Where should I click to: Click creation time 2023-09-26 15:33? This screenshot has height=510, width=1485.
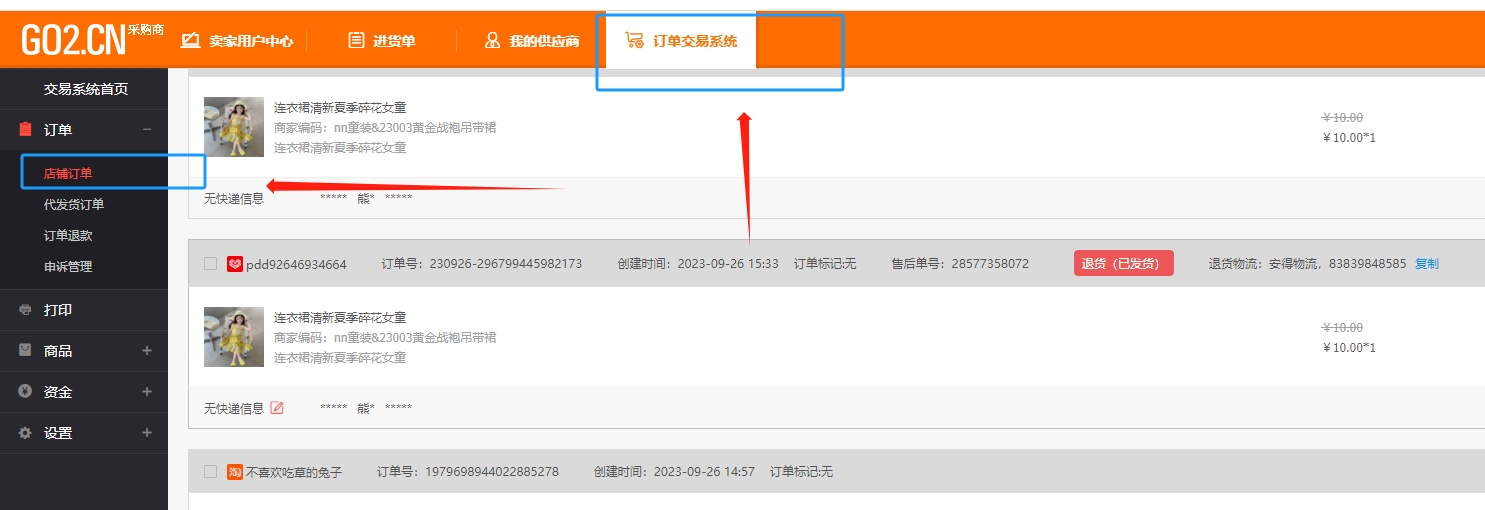pos(728,264)
